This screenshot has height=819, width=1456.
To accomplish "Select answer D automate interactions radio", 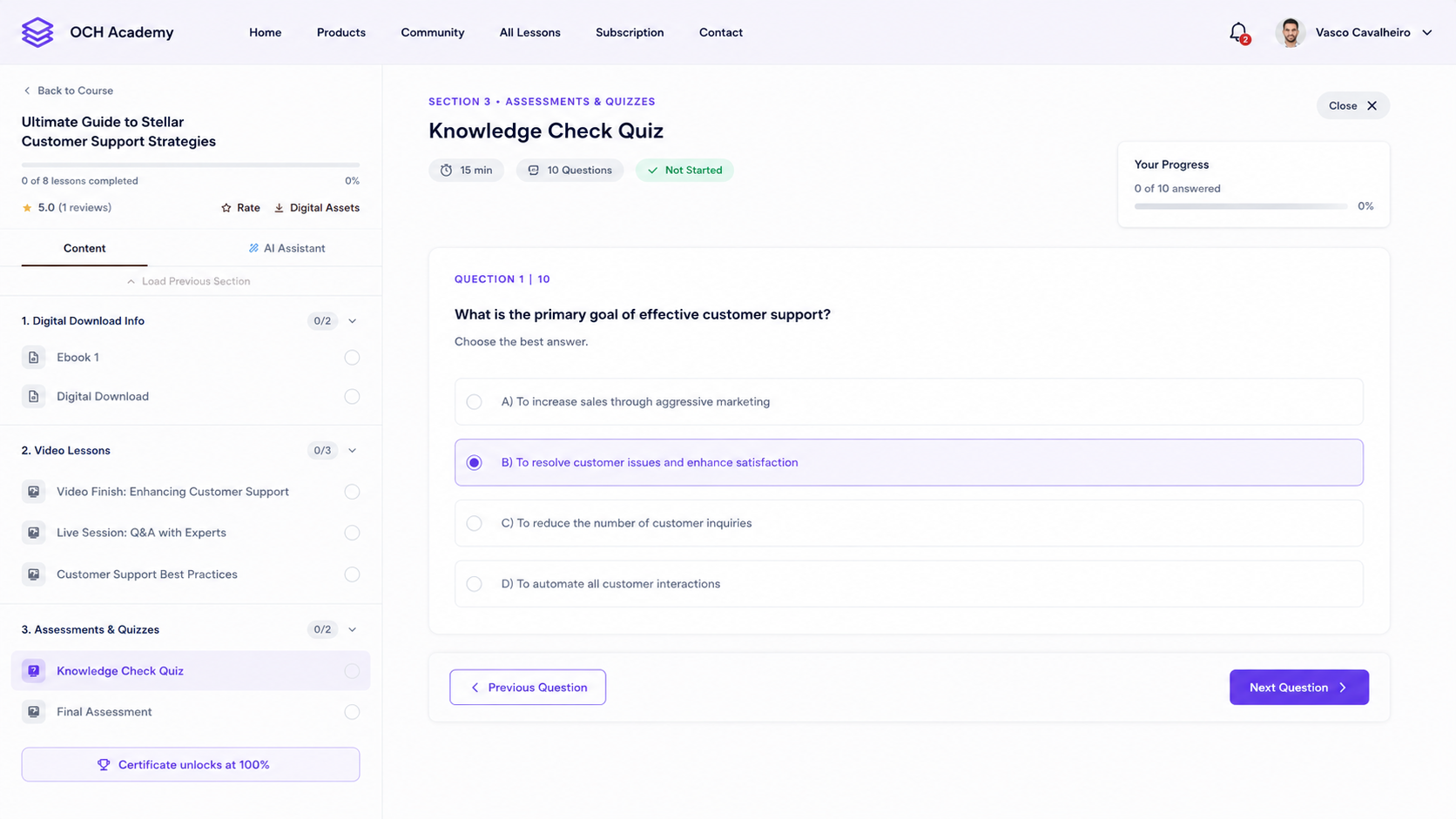I will coord(474,584).
